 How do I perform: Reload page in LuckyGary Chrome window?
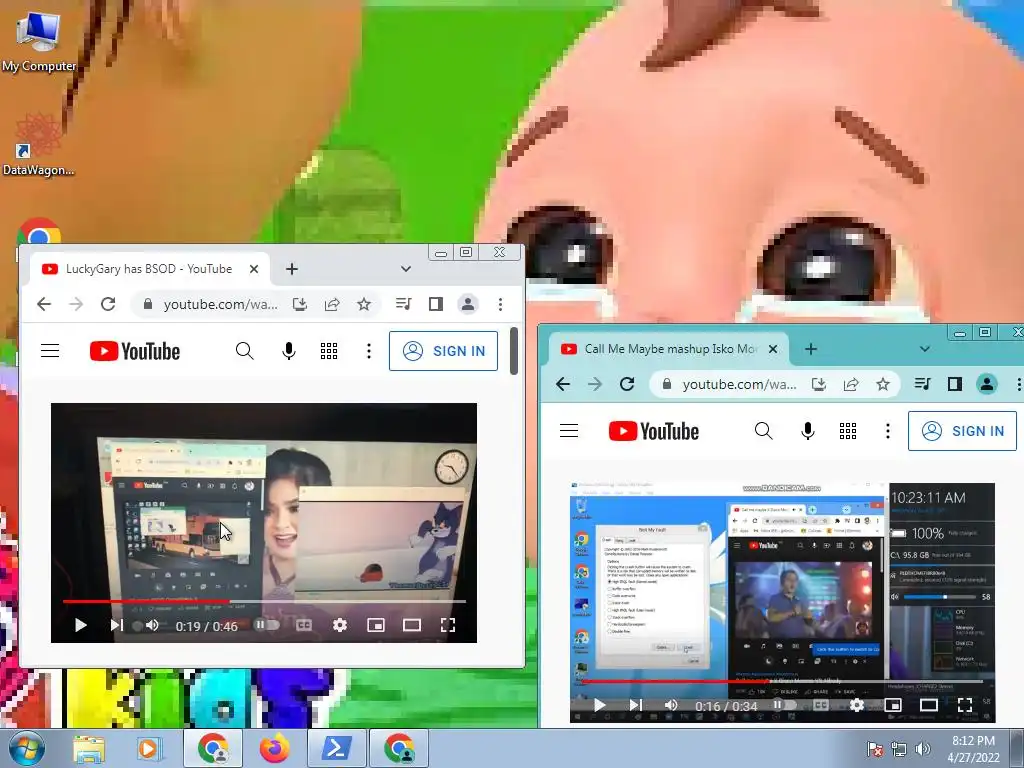pos(108,304)
